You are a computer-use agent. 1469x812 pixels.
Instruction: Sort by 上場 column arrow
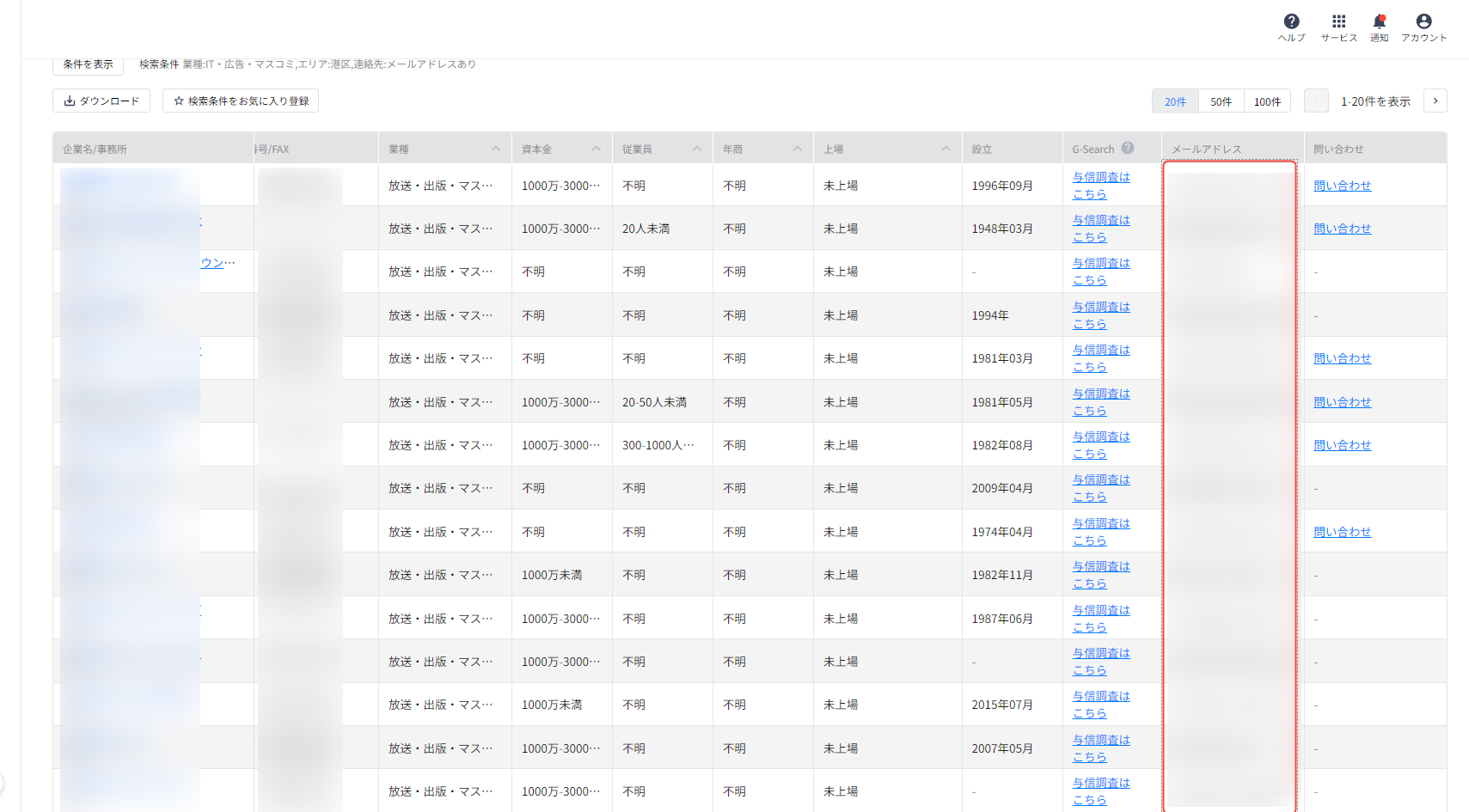[x=946, y=149]
